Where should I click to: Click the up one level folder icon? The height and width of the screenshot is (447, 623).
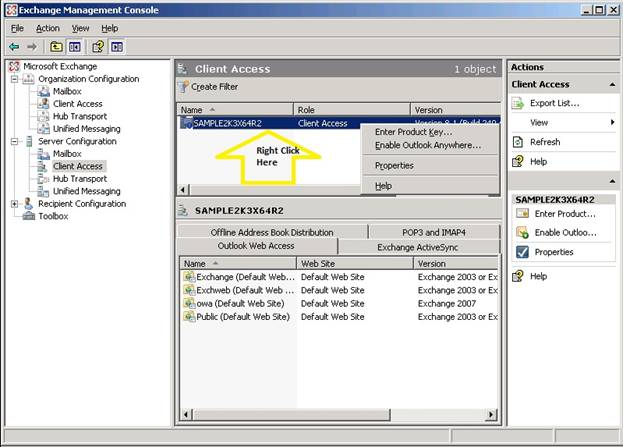pos(56,47)
